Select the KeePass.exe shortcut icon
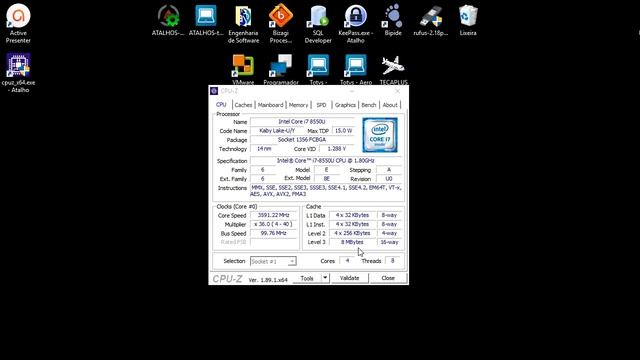Screen dimensions: 640x360 coord(356,24)
